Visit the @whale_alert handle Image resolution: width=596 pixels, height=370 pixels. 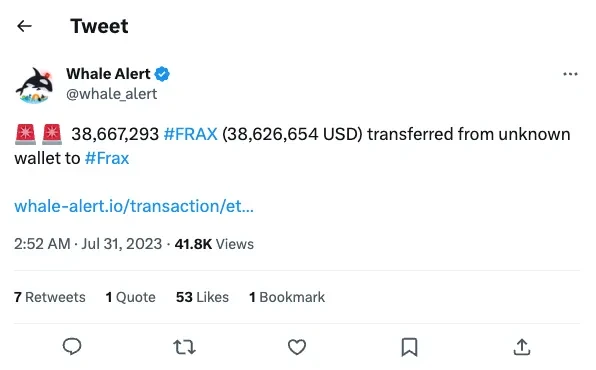pyautogui.click(x=111, y=94)
